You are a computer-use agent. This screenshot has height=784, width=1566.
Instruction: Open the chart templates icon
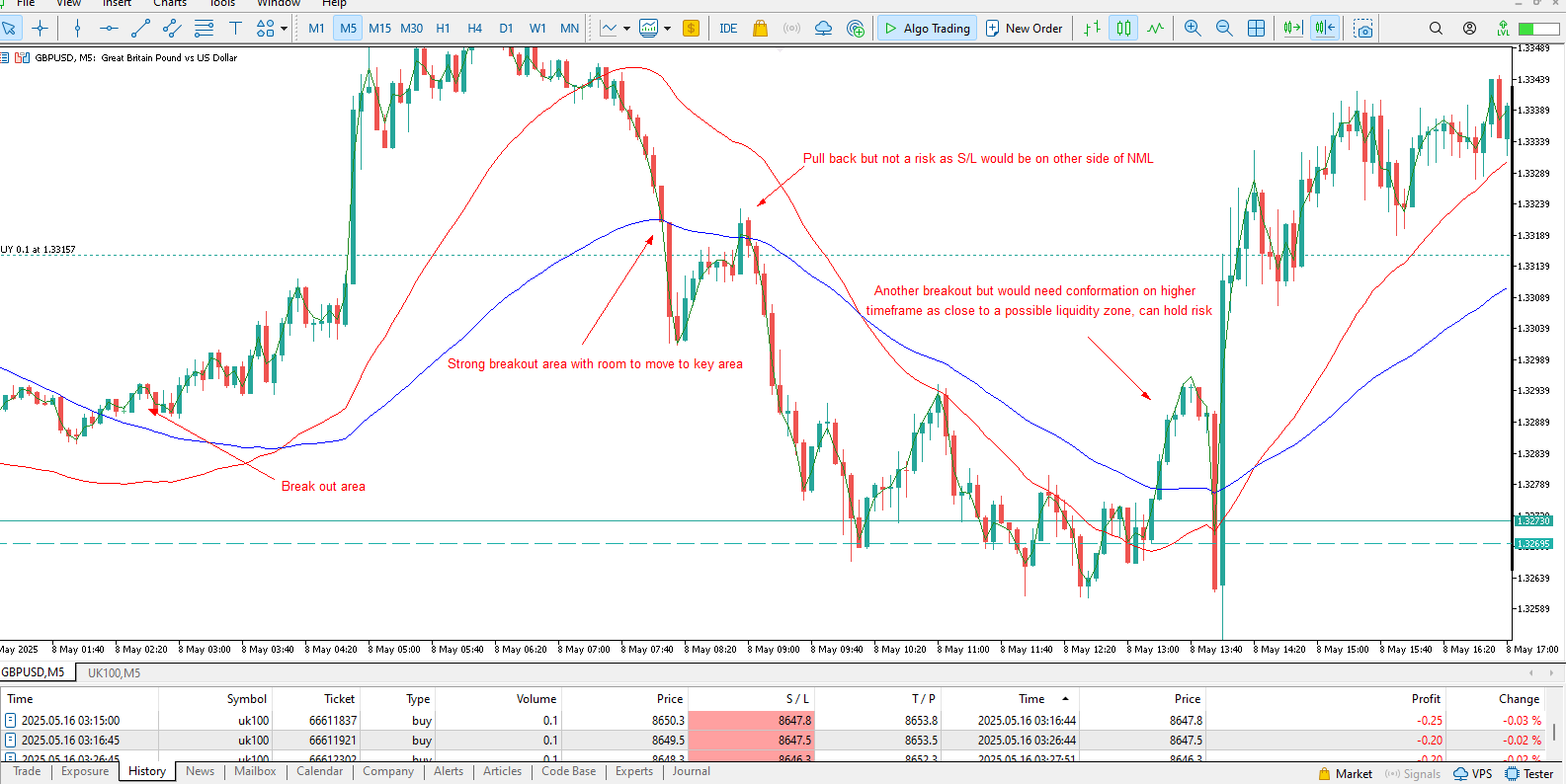(x=649, y=29)
